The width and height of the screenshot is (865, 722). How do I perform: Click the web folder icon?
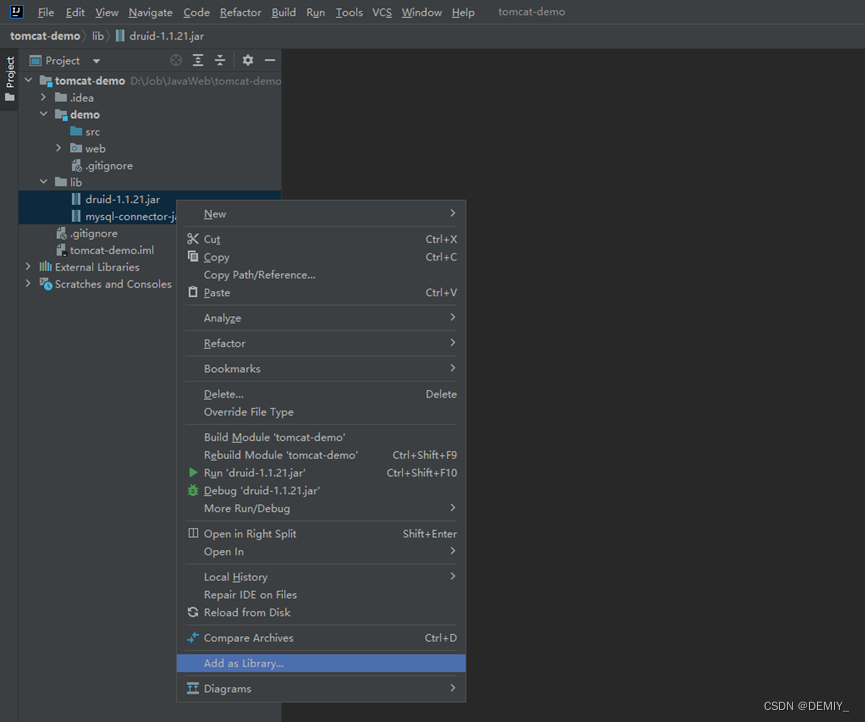(76, 148)
